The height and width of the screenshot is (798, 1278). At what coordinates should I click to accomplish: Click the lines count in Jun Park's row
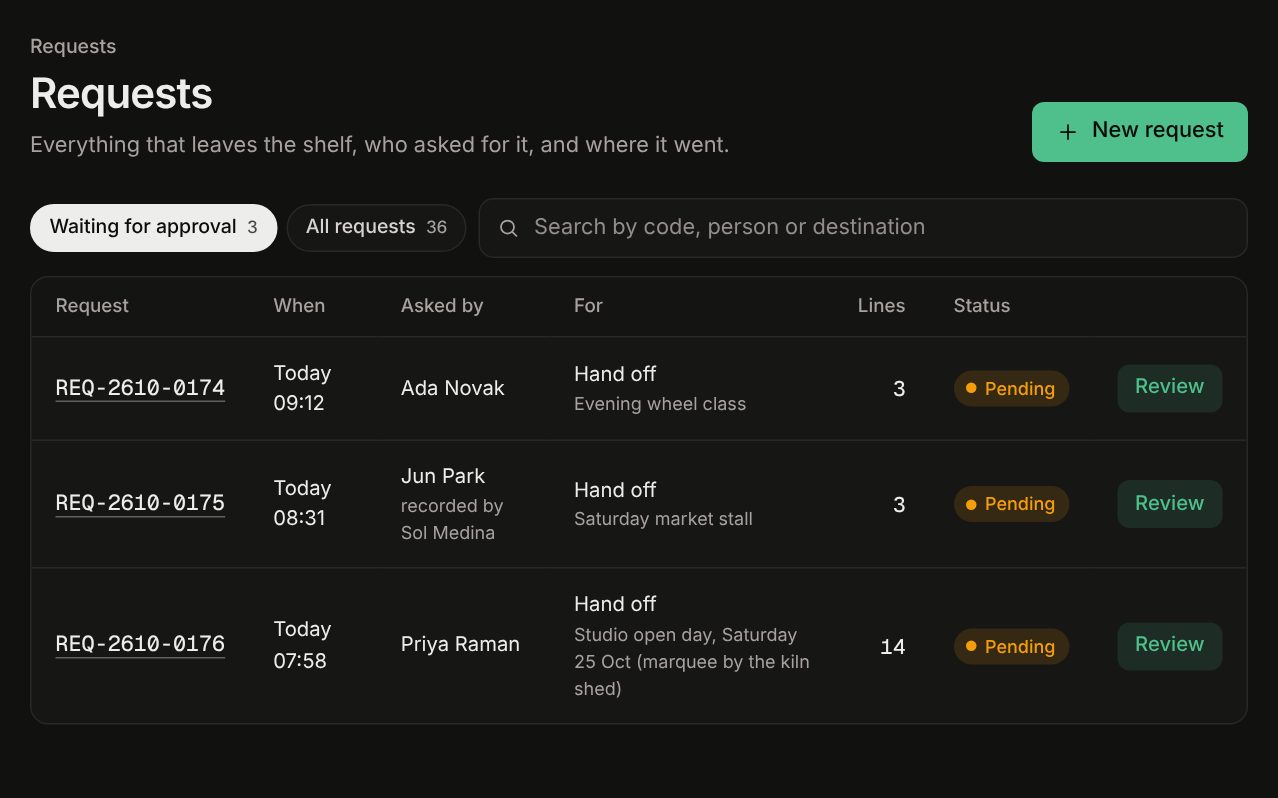pyautogui.click(x=899, y=505)
